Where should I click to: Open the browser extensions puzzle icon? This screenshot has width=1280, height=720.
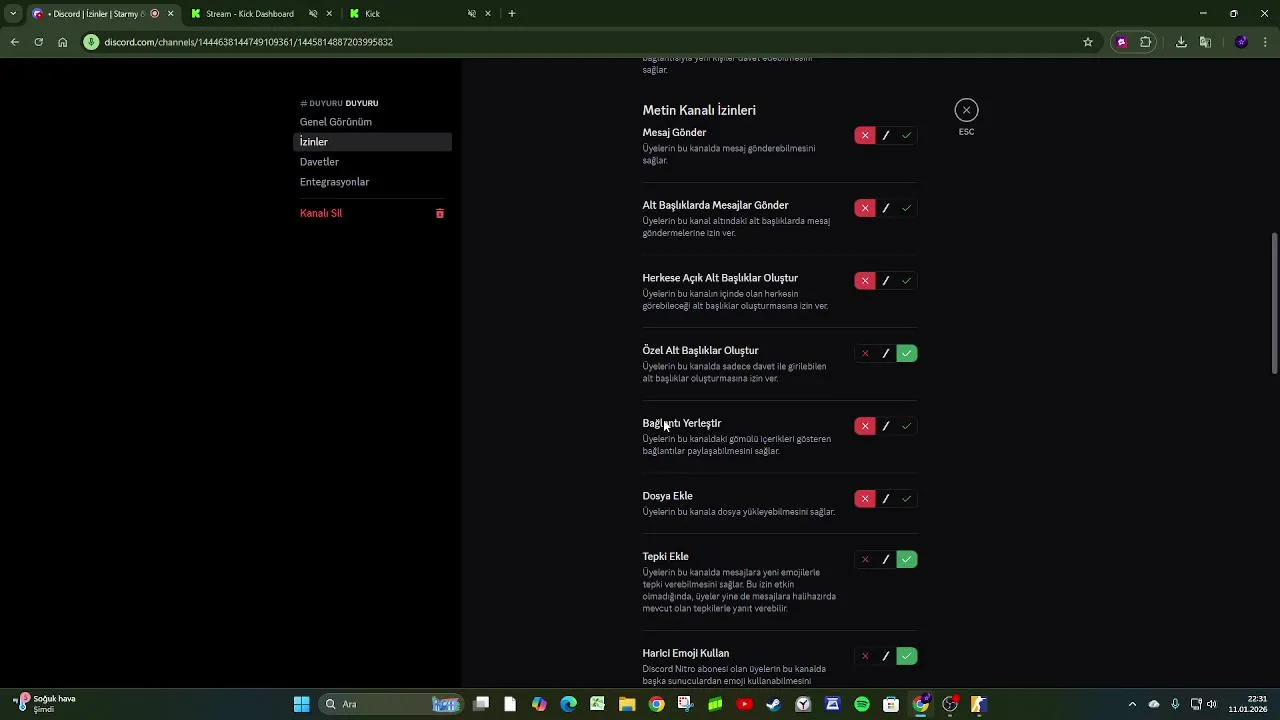point(1146,42)
